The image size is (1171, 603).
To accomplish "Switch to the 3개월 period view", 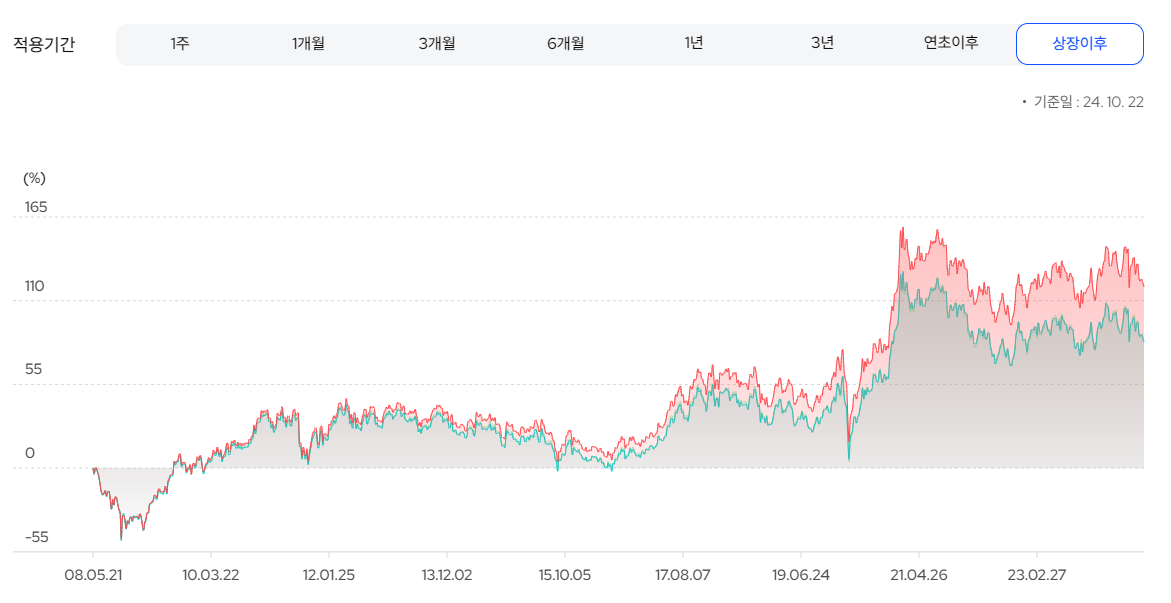I will point(437,43).
